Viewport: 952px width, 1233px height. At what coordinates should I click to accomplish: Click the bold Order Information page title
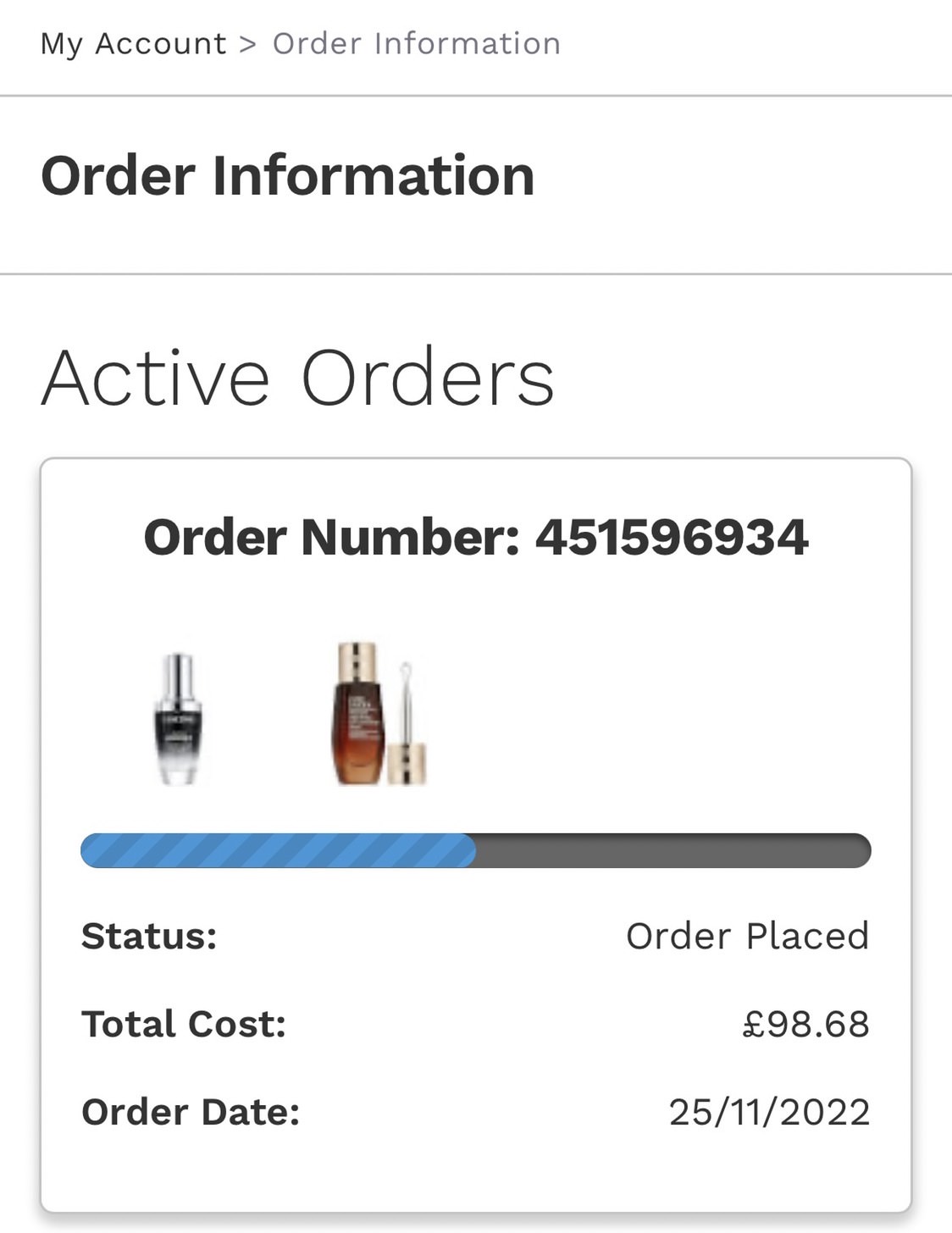click(x=288, y=176)
